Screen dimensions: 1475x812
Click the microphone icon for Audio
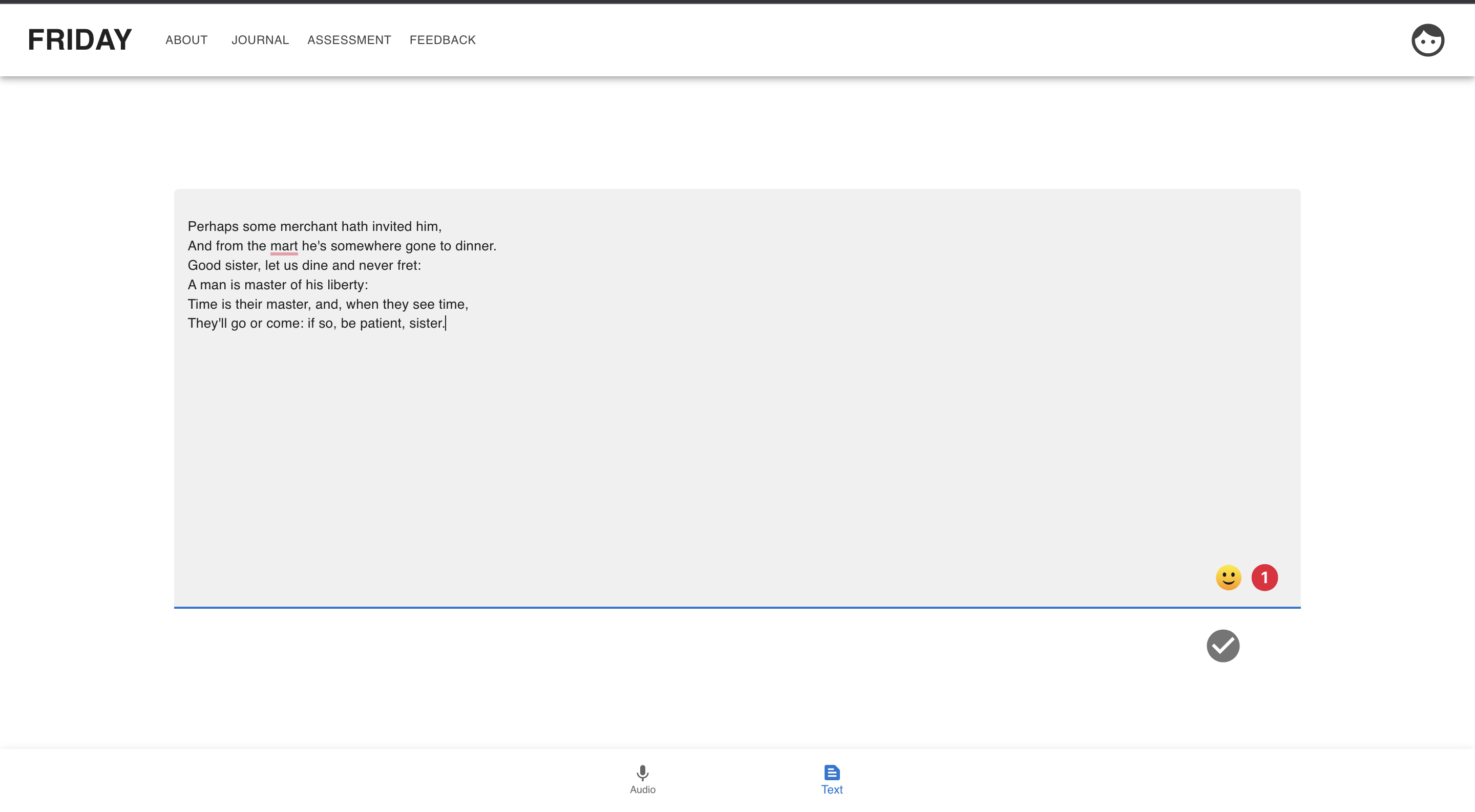click(x=642, y=773)
